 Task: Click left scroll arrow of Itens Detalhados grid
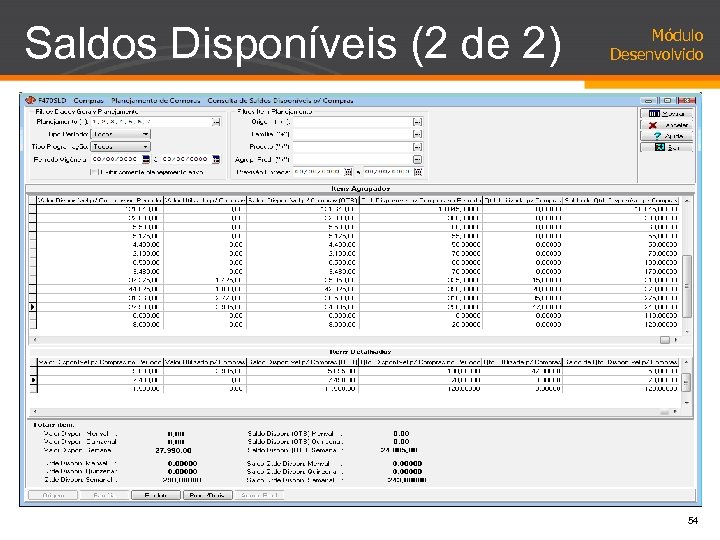click(x=34, y=411)
